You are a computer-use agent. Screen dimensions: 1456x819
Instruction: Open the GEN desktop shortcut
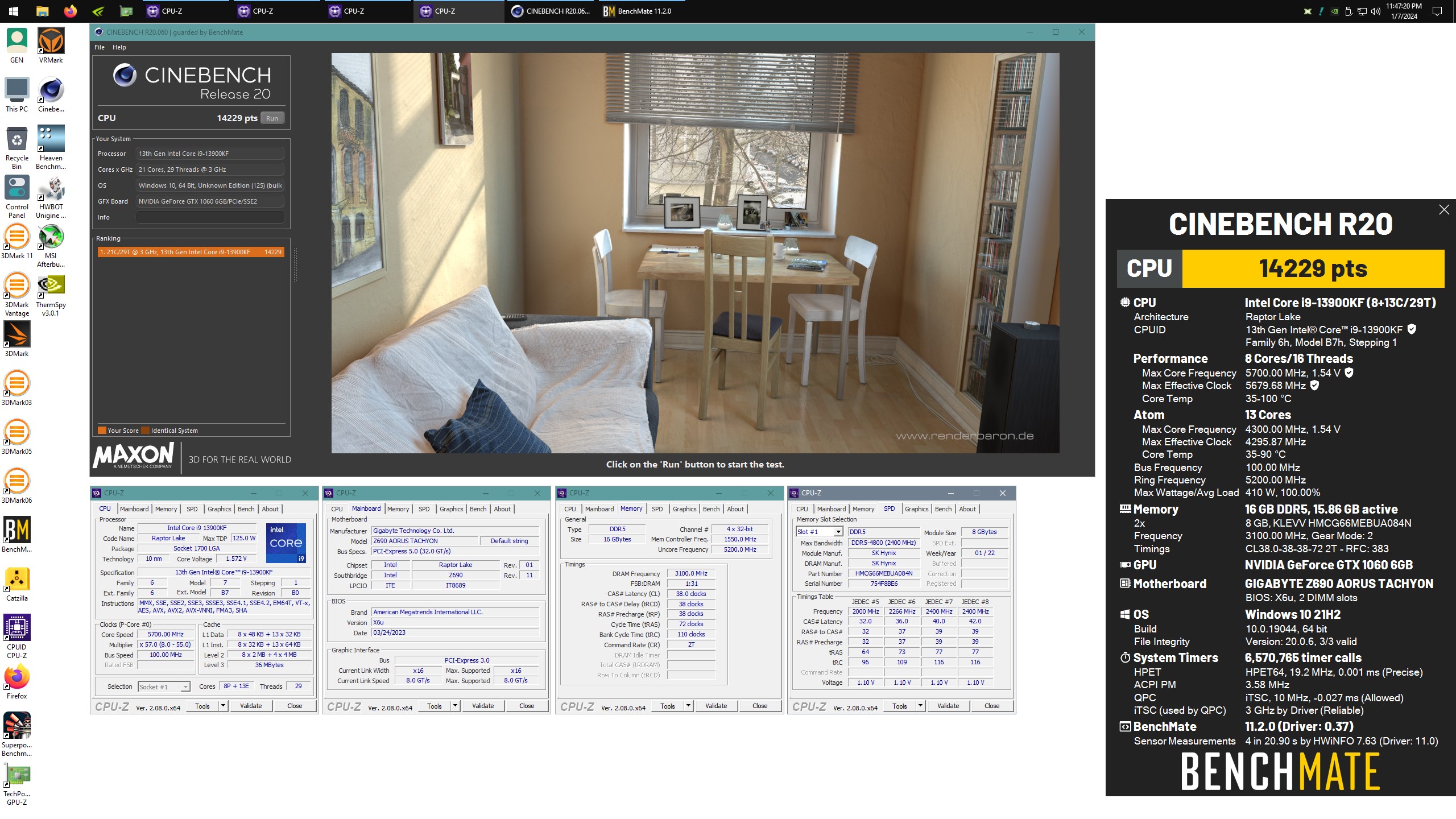16,45
